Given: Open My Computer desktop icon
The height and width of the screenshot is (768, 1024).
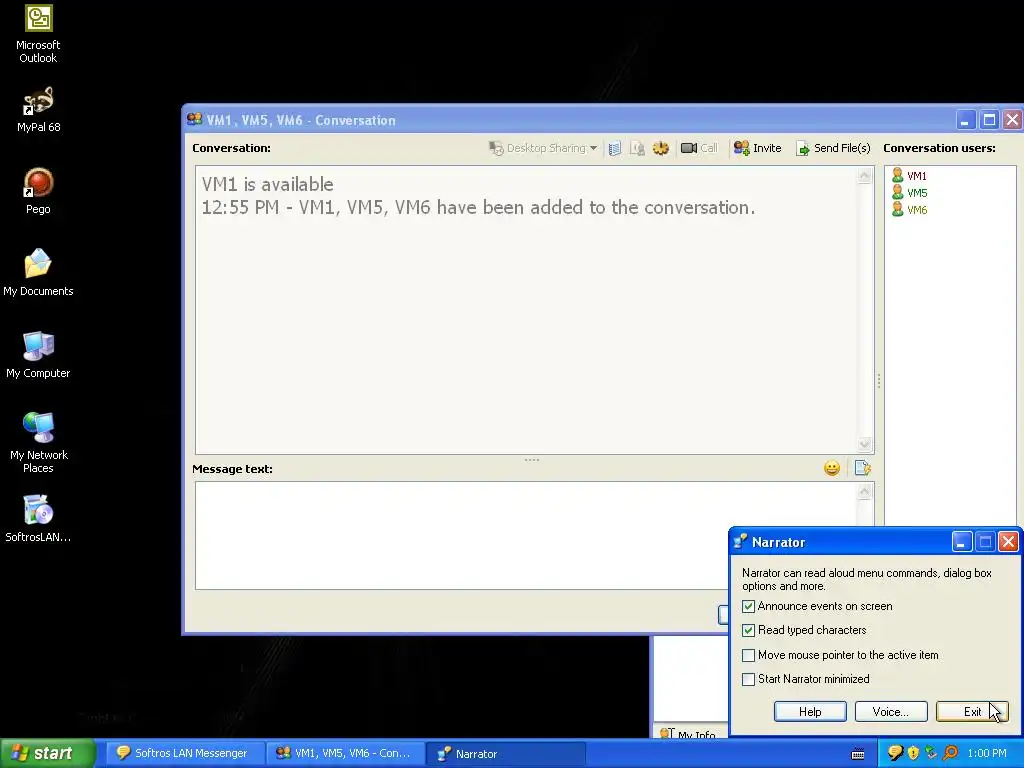Looking at the screenshot, I should pyautogui.click(x=39, y=355).
